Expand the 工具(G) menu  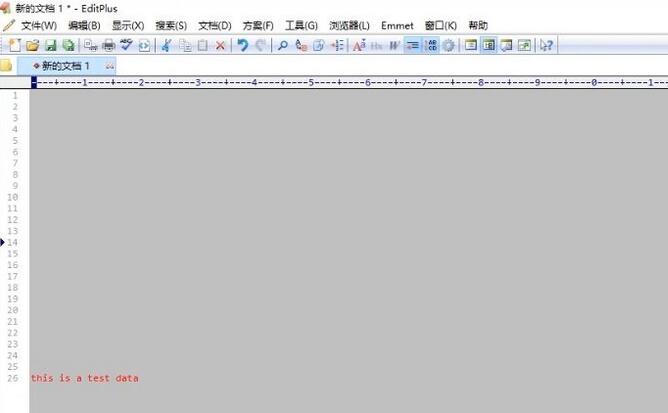click(301, 25)
